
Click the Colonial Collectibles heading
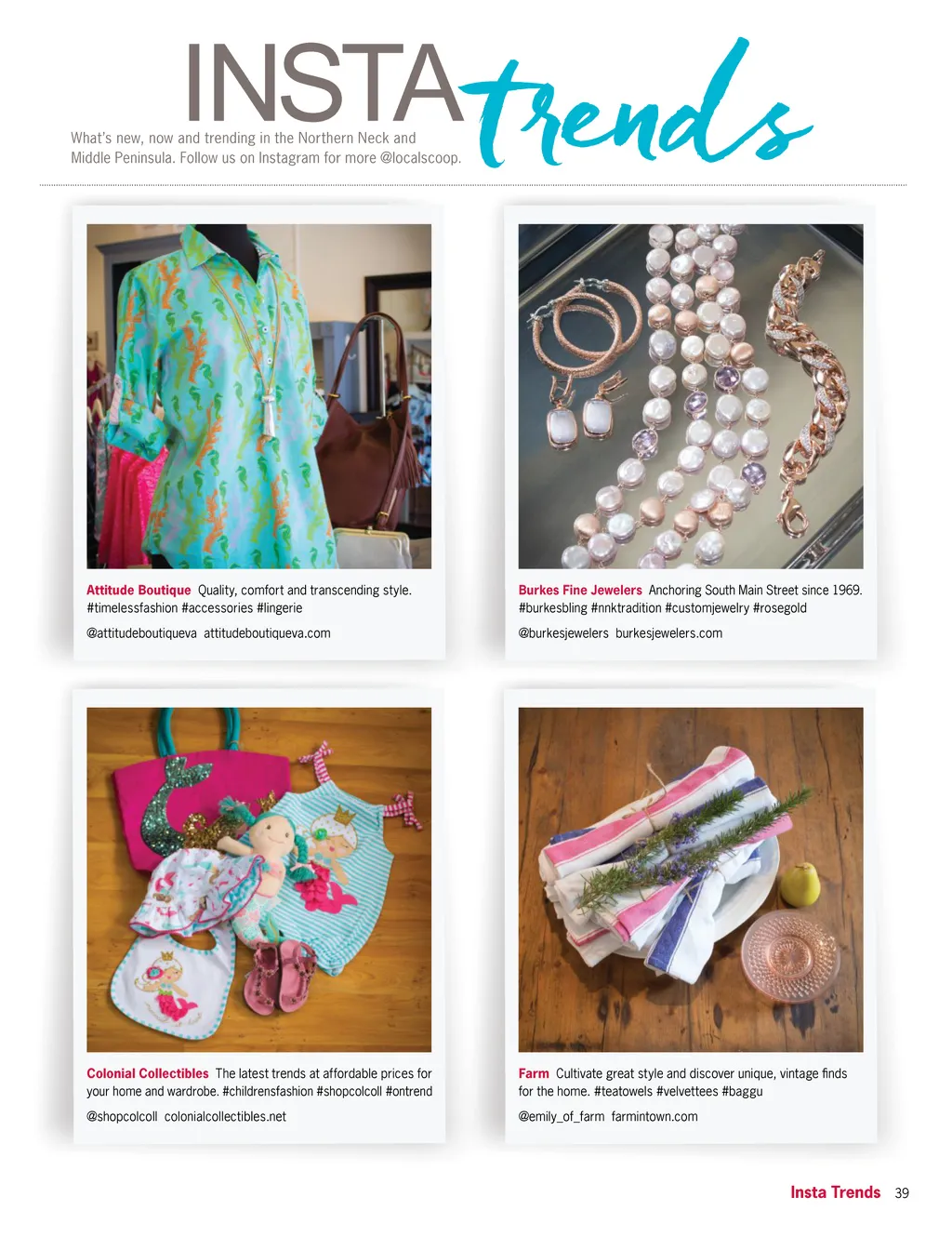(x=148, y=1074)
